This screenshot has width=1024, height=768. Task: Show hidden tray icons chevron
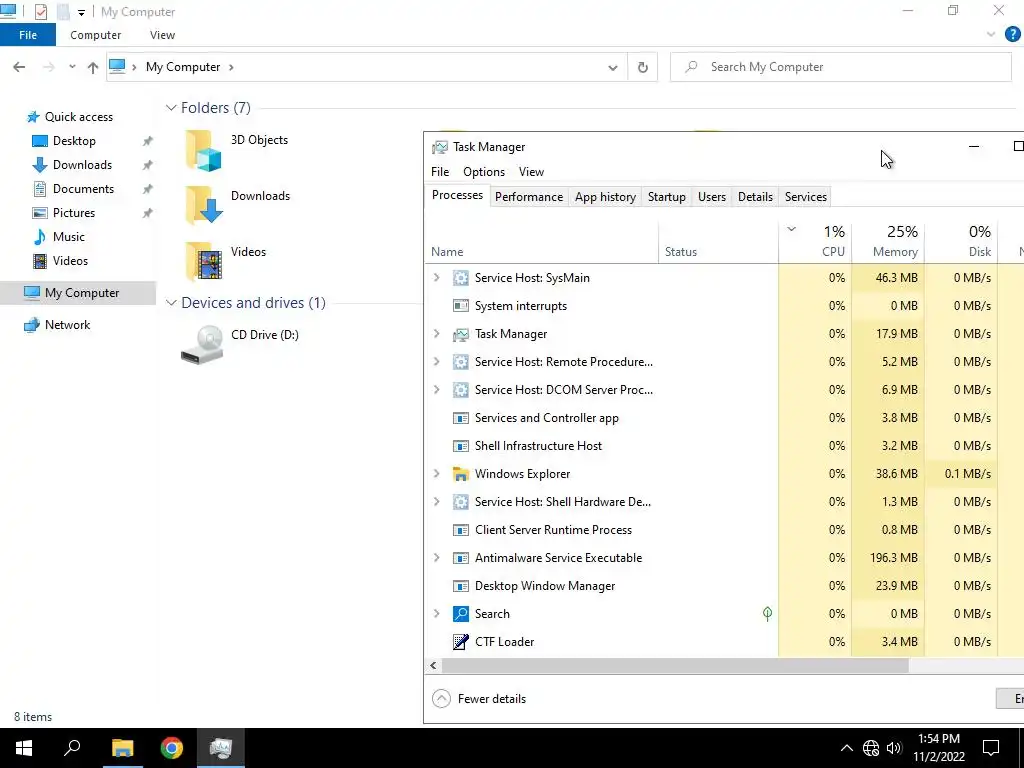pyautogui.click(x=846, y=748)
